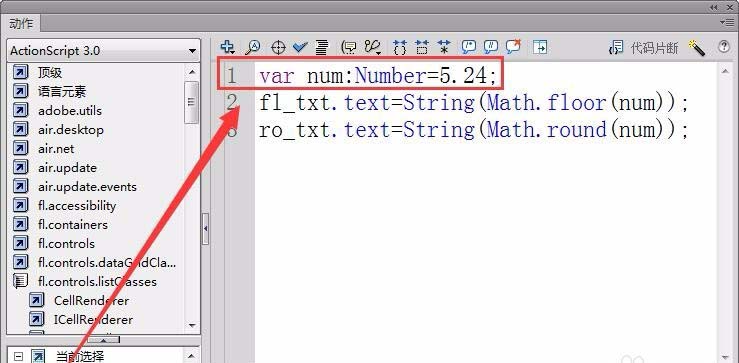The image size is (739, 363).
Task: Show code hint icon
Action: [x=349, y=47]
